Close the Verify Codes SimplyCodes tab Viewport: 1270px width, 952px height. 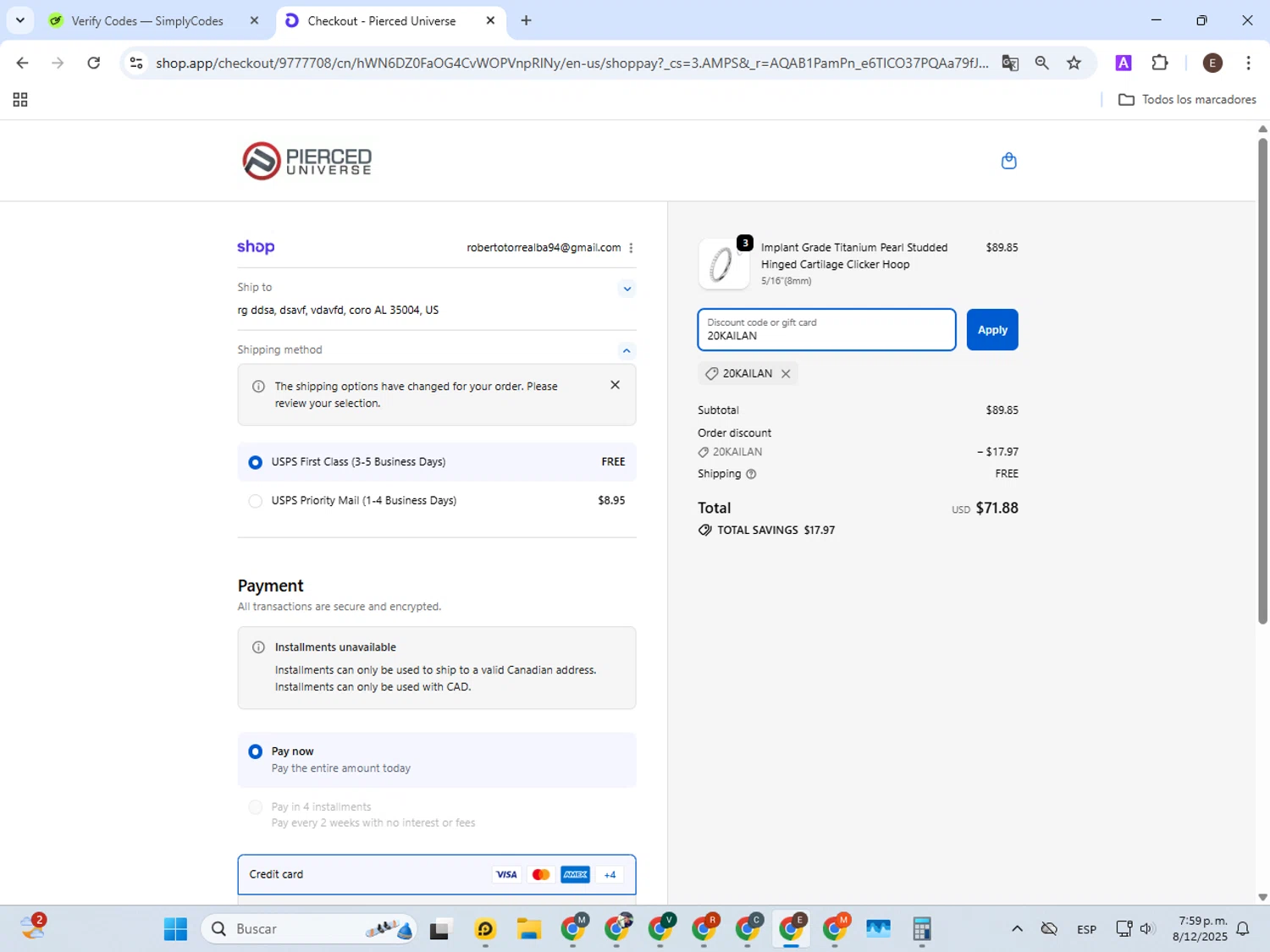(x=254, y=20)
